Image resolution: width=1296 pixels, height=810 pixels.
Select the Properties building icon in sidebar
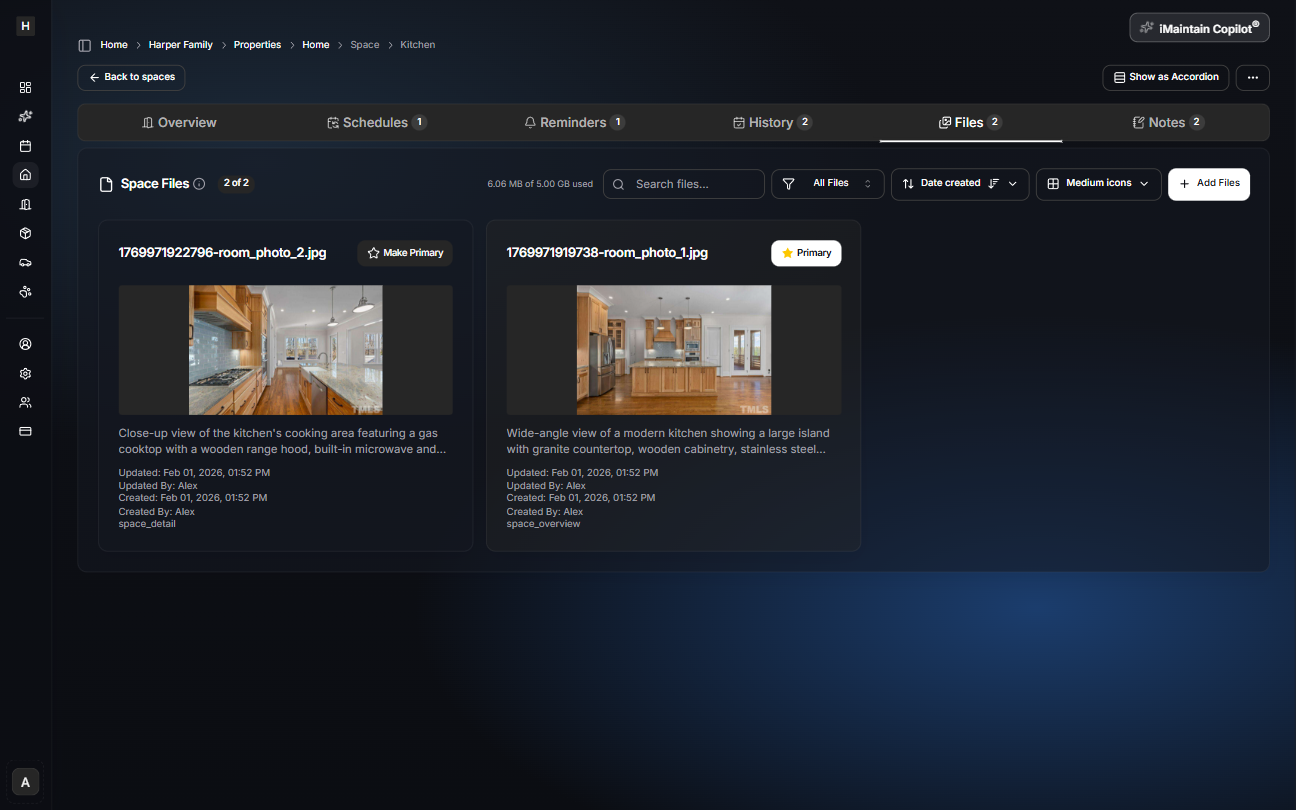click(x=25, y=204)
